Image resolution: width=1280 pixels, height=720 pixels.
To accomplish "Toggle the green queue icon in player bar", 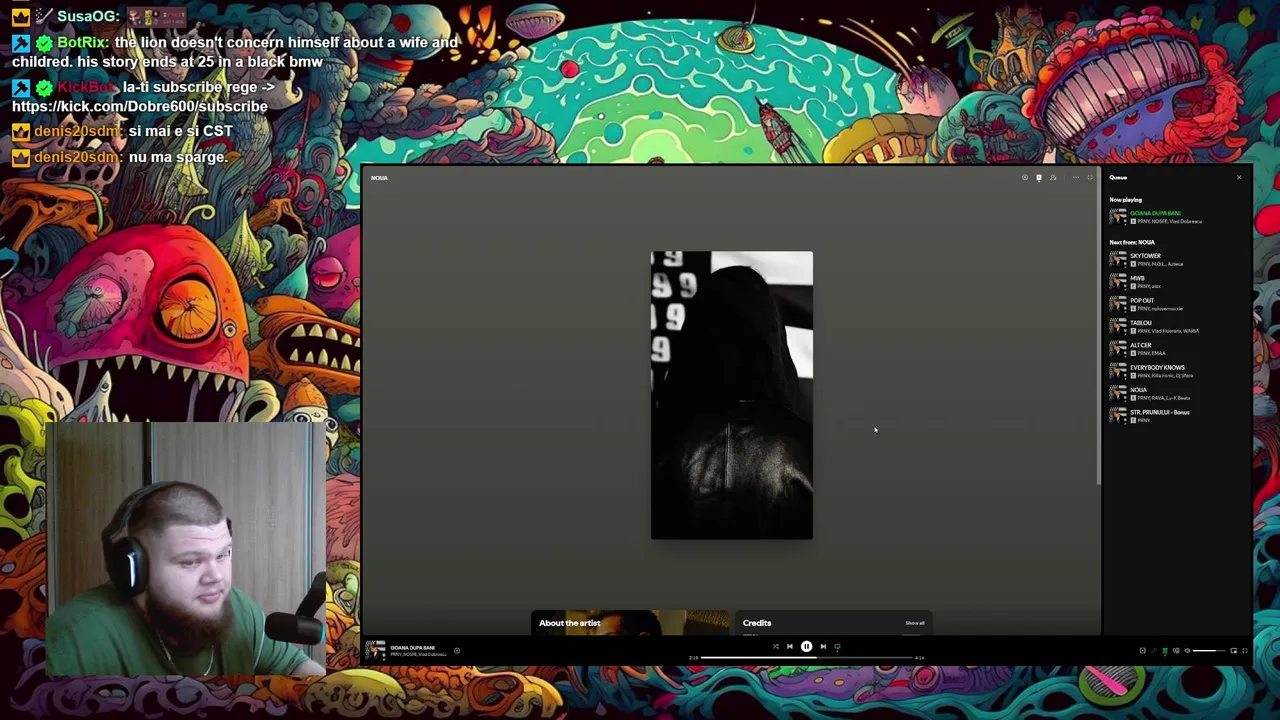I will tap(1165, 651).
